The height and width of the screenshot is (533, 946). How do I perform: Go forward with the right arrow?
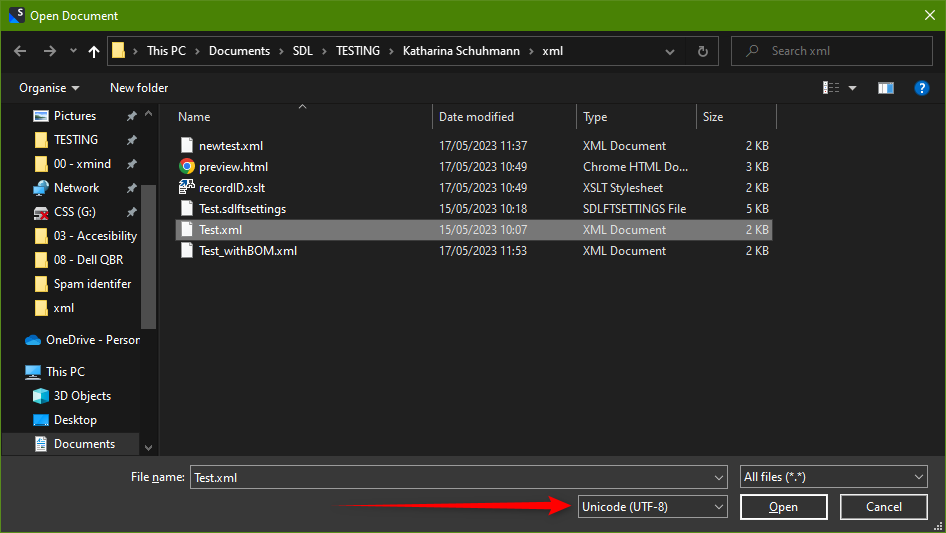click(49, 51)
